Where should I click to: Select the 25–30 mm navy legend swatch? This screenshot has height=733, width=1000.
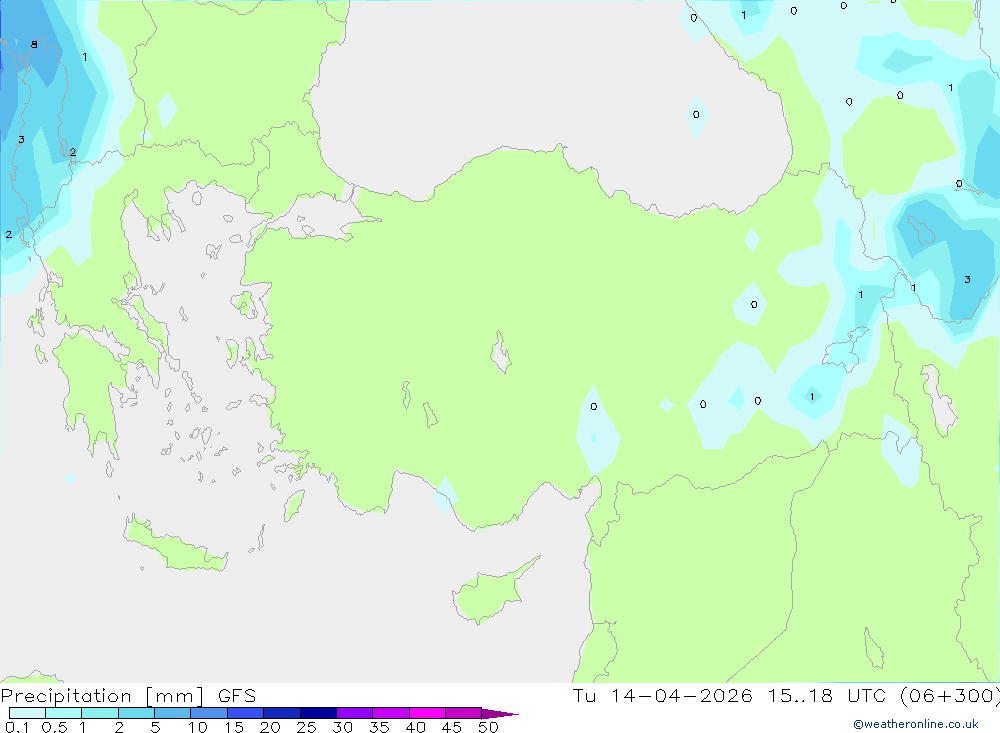pos(318,713)
